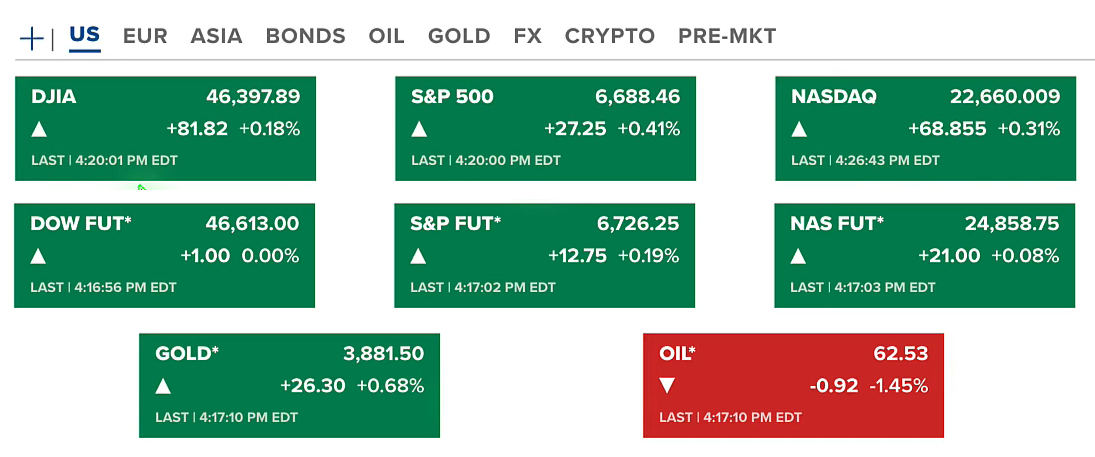Show the CRYPTO tab
Image resolution: width=1095 pixels, height=457 pixels.
(609, 36)
